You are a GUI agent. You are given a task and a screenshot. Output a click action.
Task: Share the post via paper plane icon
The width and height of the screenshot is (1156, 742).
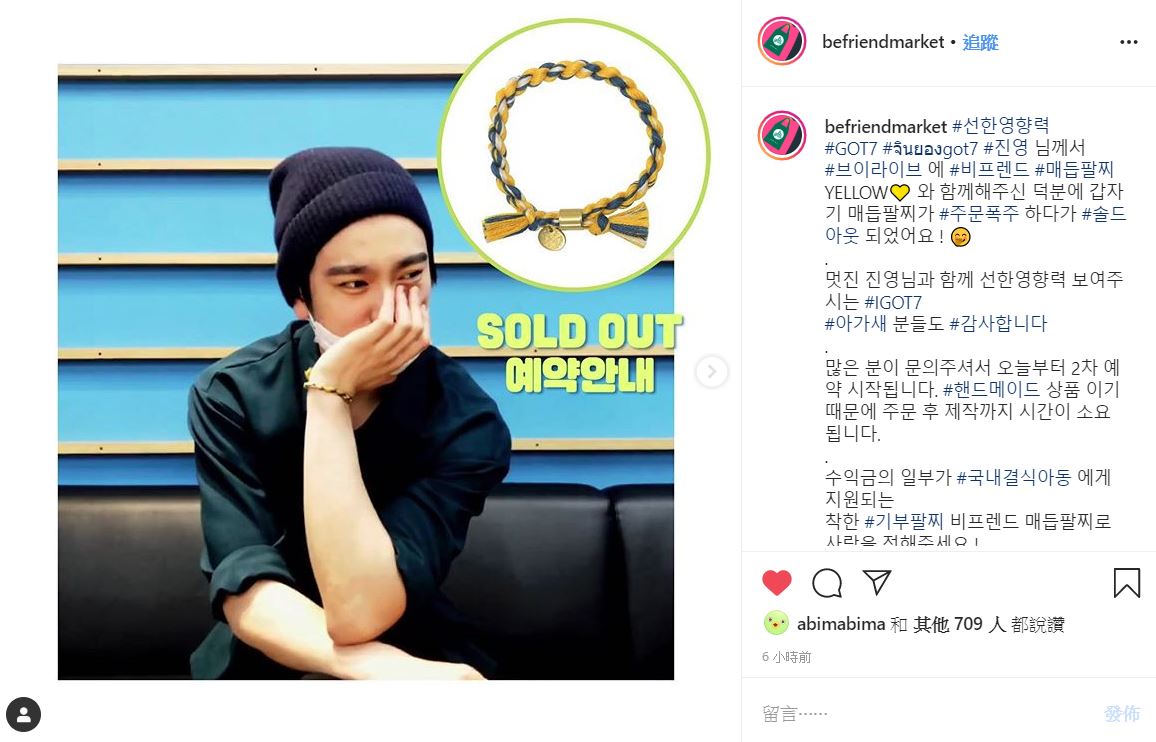[x=877, y=583]
